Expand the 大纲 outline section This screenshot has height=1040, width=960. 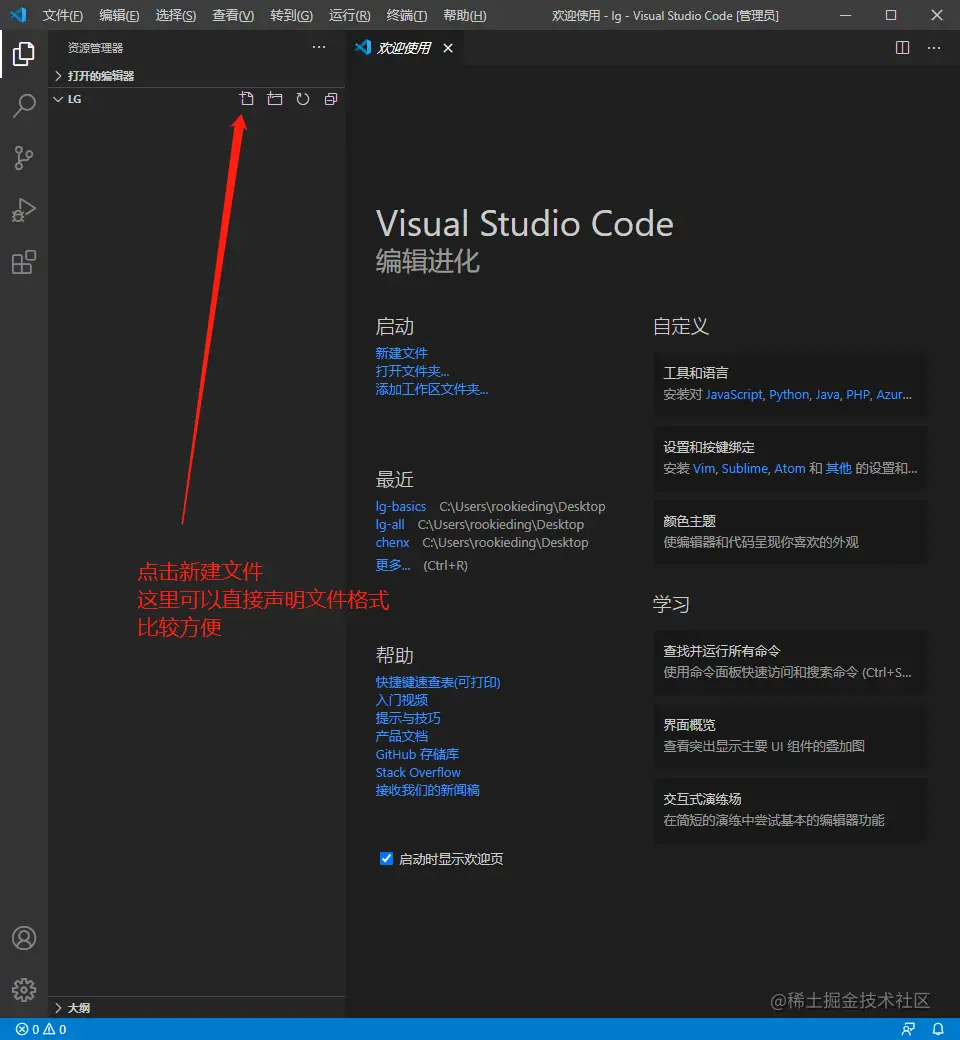[x=196, y=1008]
